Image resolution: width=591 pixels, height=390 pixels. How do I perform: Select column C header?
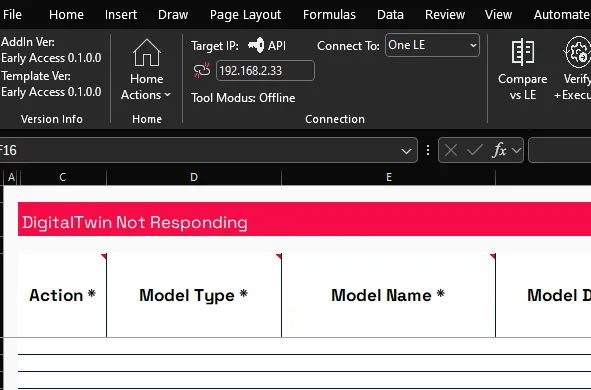coord(63,177)
